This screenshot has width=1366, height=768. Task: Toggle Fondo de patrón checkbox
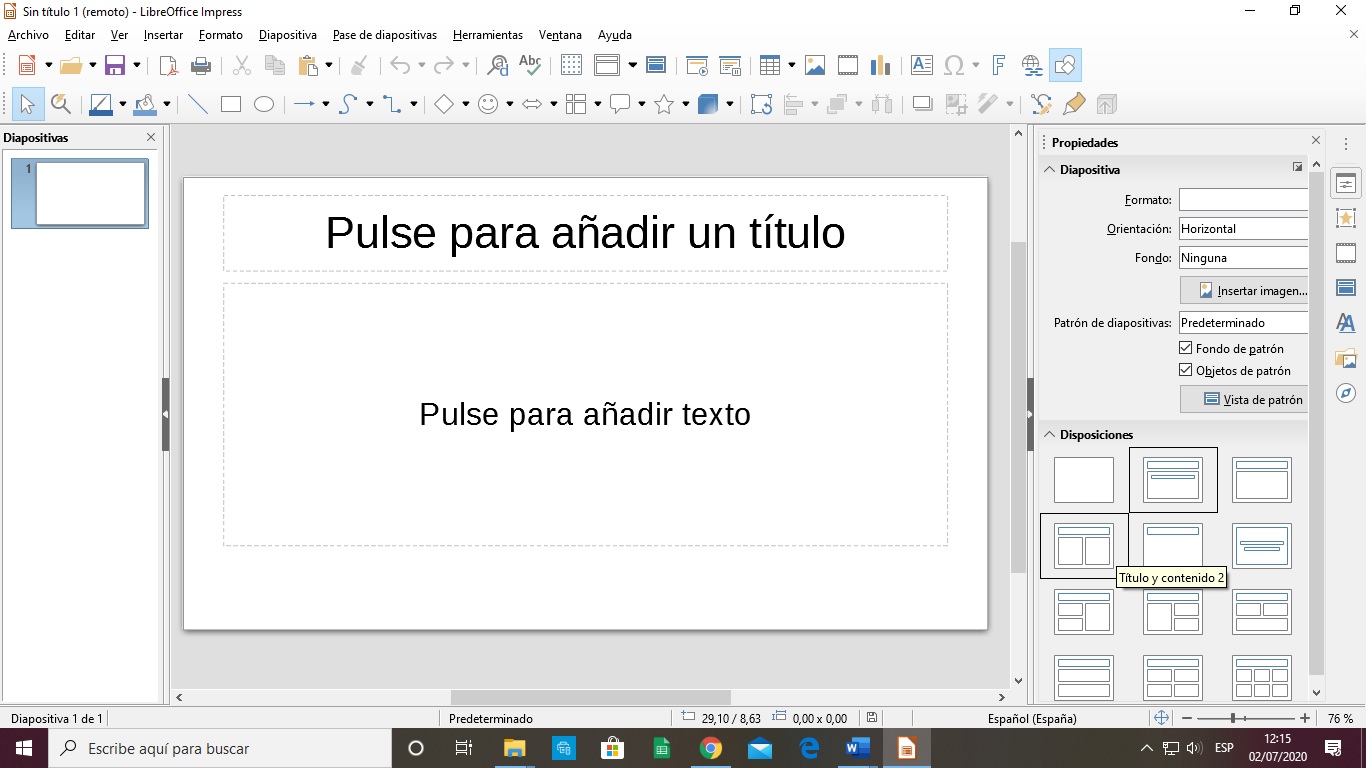coord(1186,348)
